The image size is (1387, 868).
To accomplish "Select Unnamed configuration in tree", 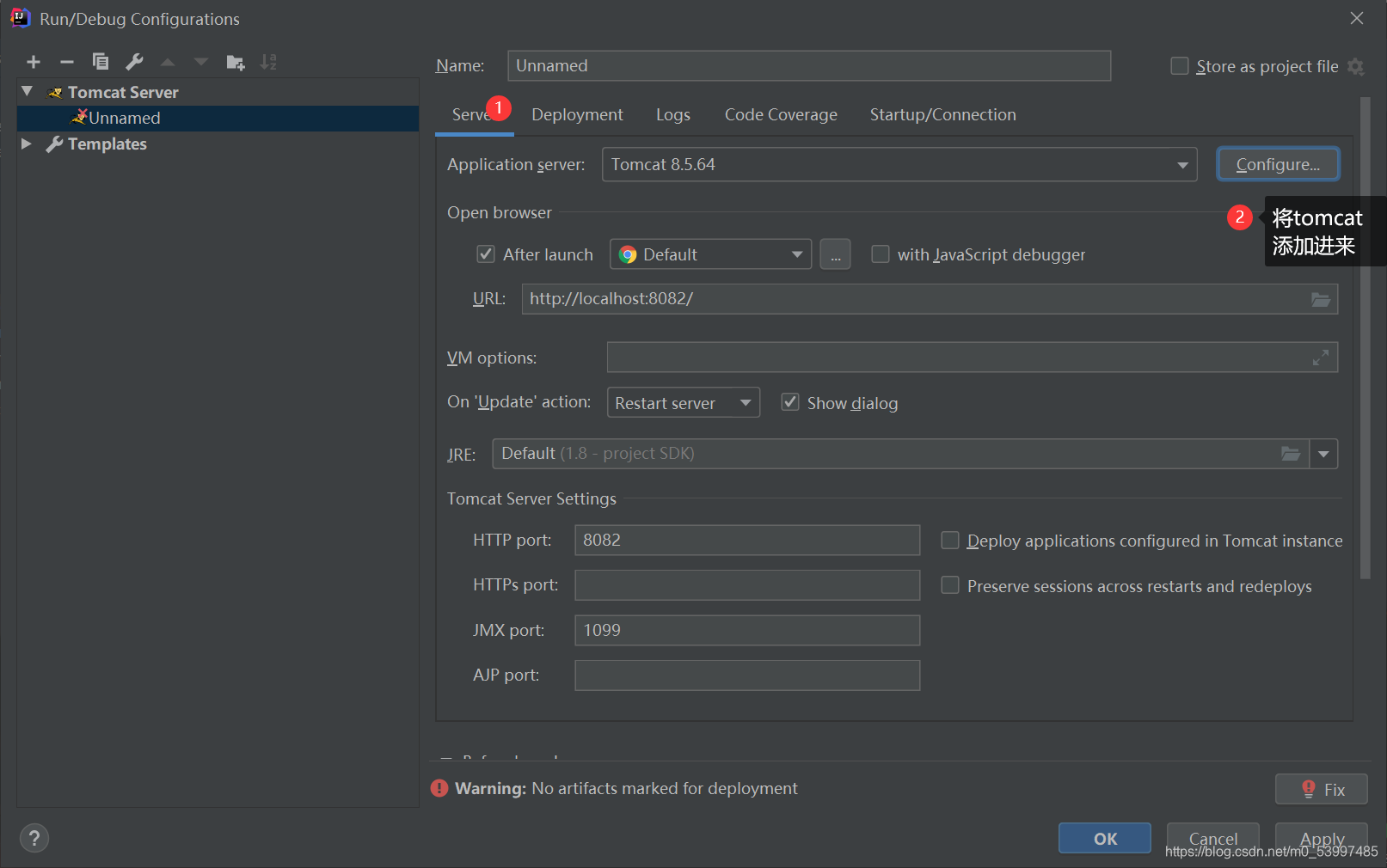I will pos(218,118).
